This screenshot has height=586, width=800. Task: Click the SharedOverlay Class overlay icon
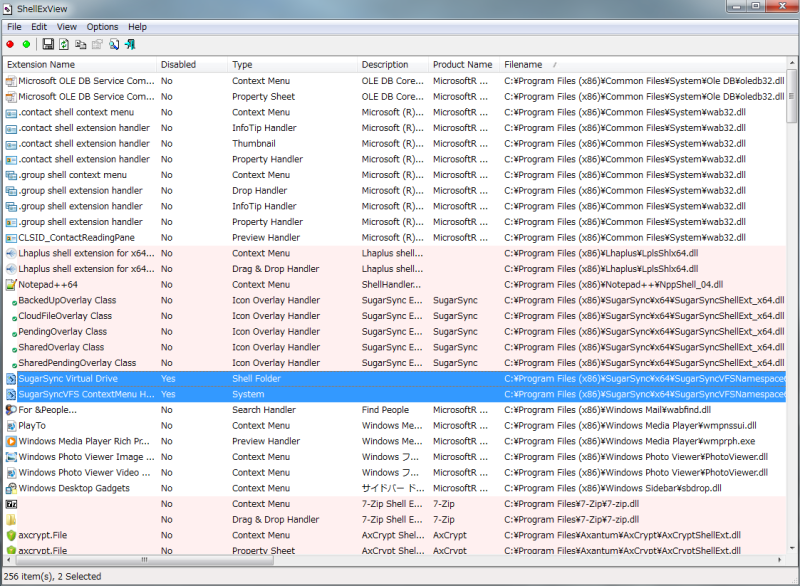coord(14,350)
